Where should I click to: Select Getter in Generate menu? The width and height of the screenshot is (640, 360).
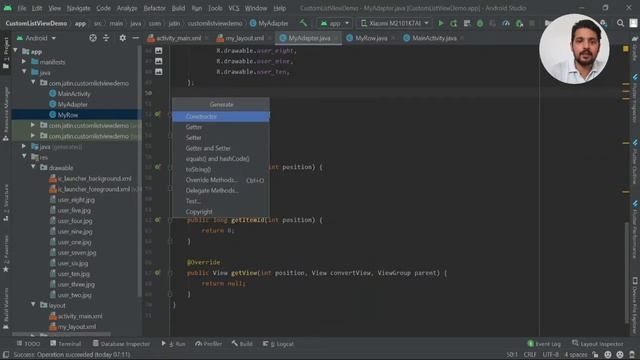[221, 127]
